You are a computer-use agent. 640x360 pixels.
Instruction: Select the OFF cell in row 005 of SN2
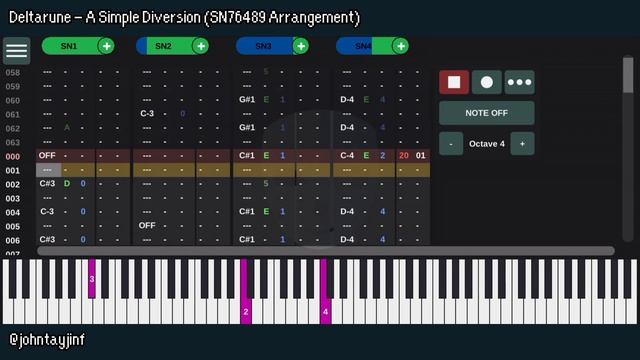(147, 225)
